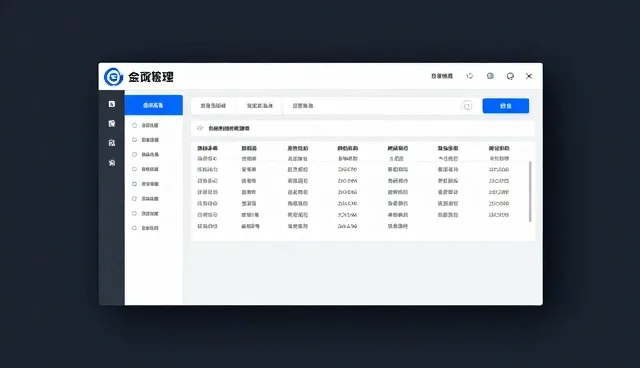Viewport: 640px width, 368px height.
Task: Open the third icon in the dark sidebar
Action: 111,143
